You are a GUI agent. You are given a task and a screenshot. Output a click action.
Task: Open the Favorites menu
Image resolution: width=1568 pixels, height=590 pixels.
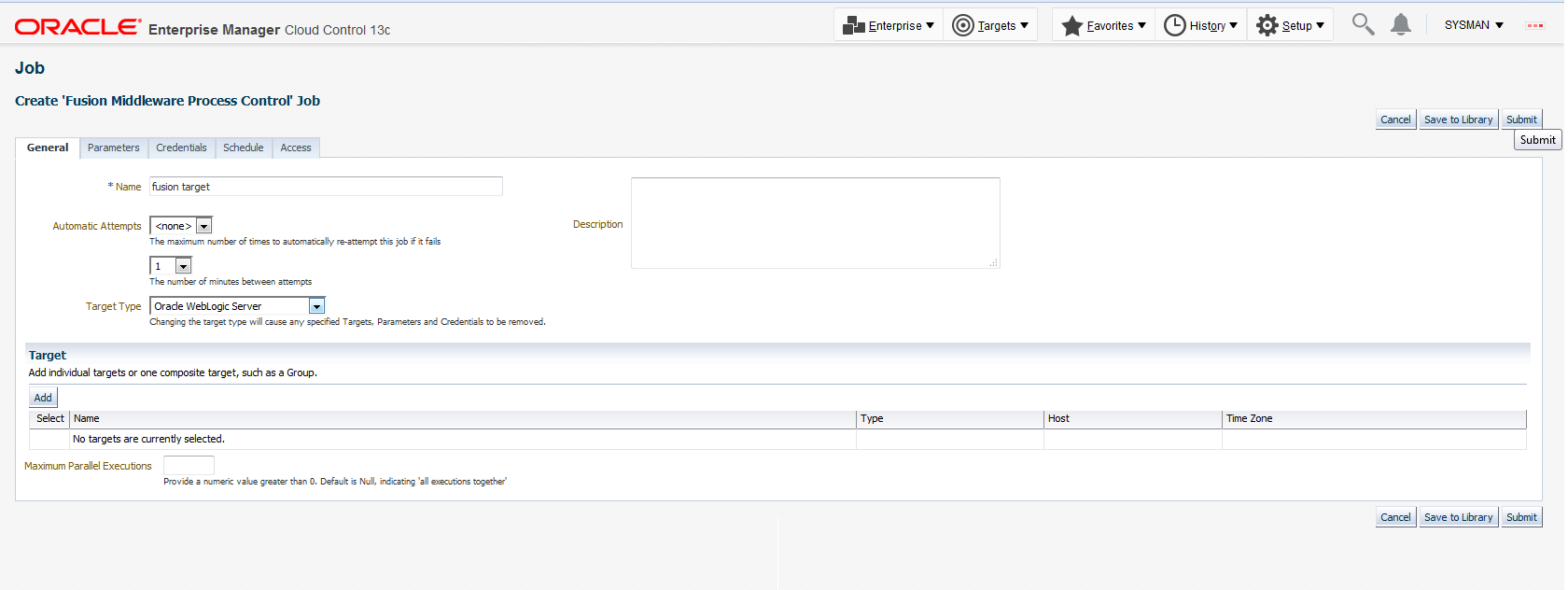[x=1103, y=25]
